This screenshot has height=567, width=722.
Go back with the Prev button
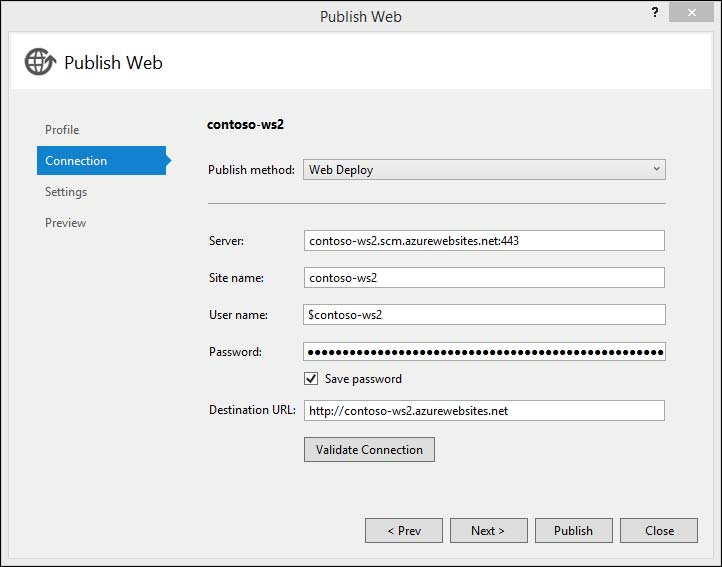click(x=404, y=531)
